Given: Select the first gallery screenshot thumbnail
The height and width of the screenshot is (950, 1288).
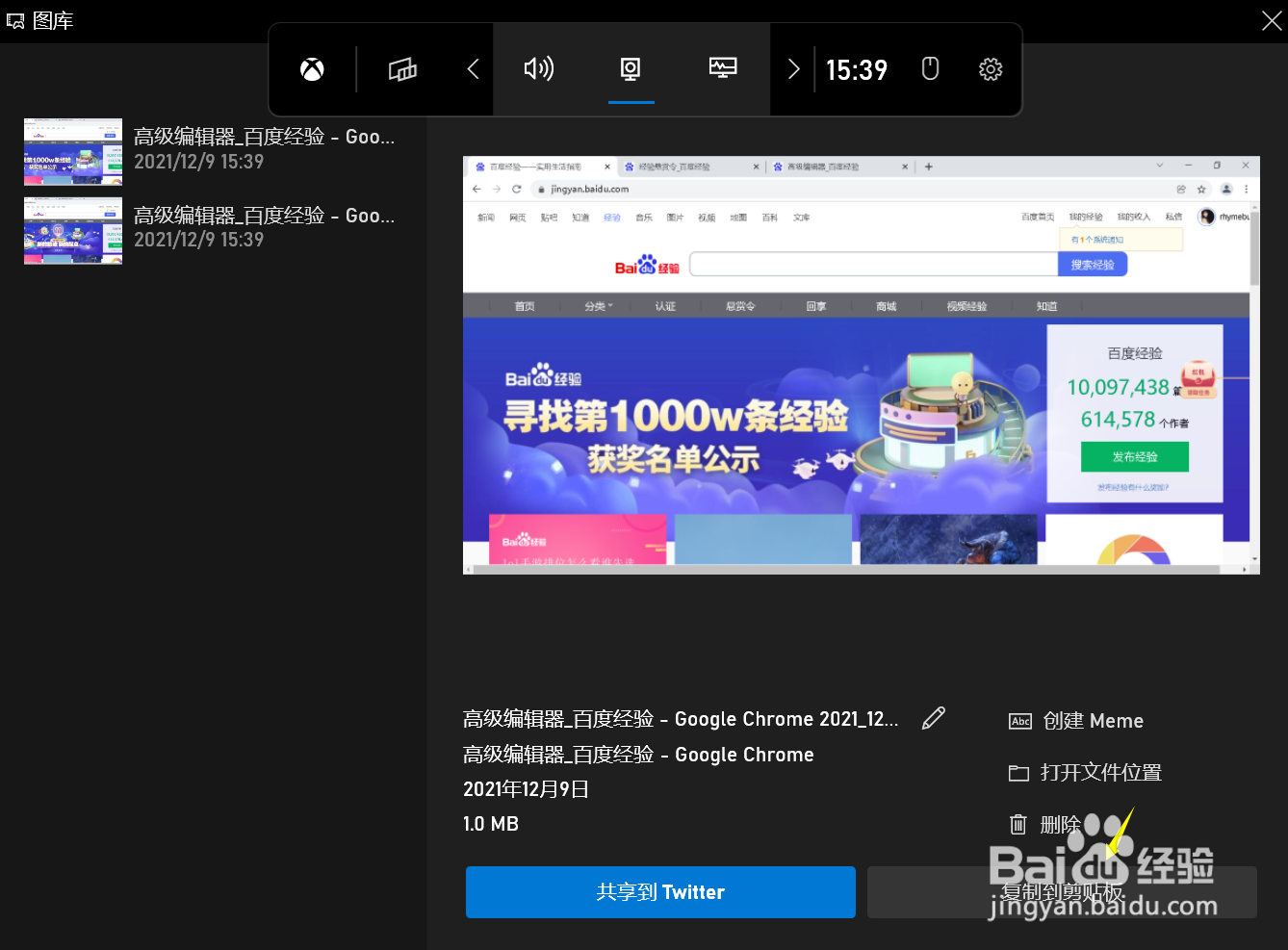Looking at the screenshot, I should click(73, 151).
